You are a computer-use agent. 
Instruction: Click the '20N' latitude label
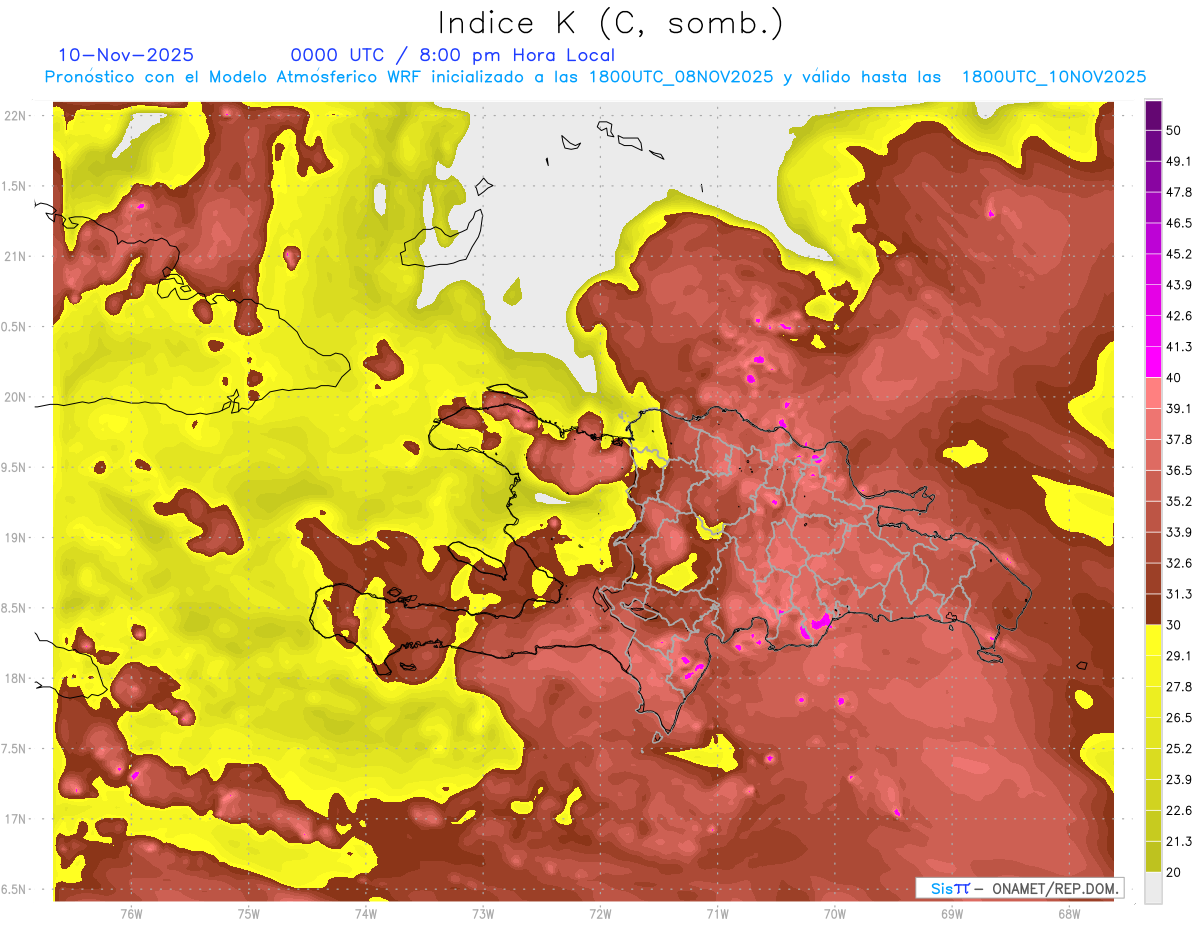click(x=15, y=397)
